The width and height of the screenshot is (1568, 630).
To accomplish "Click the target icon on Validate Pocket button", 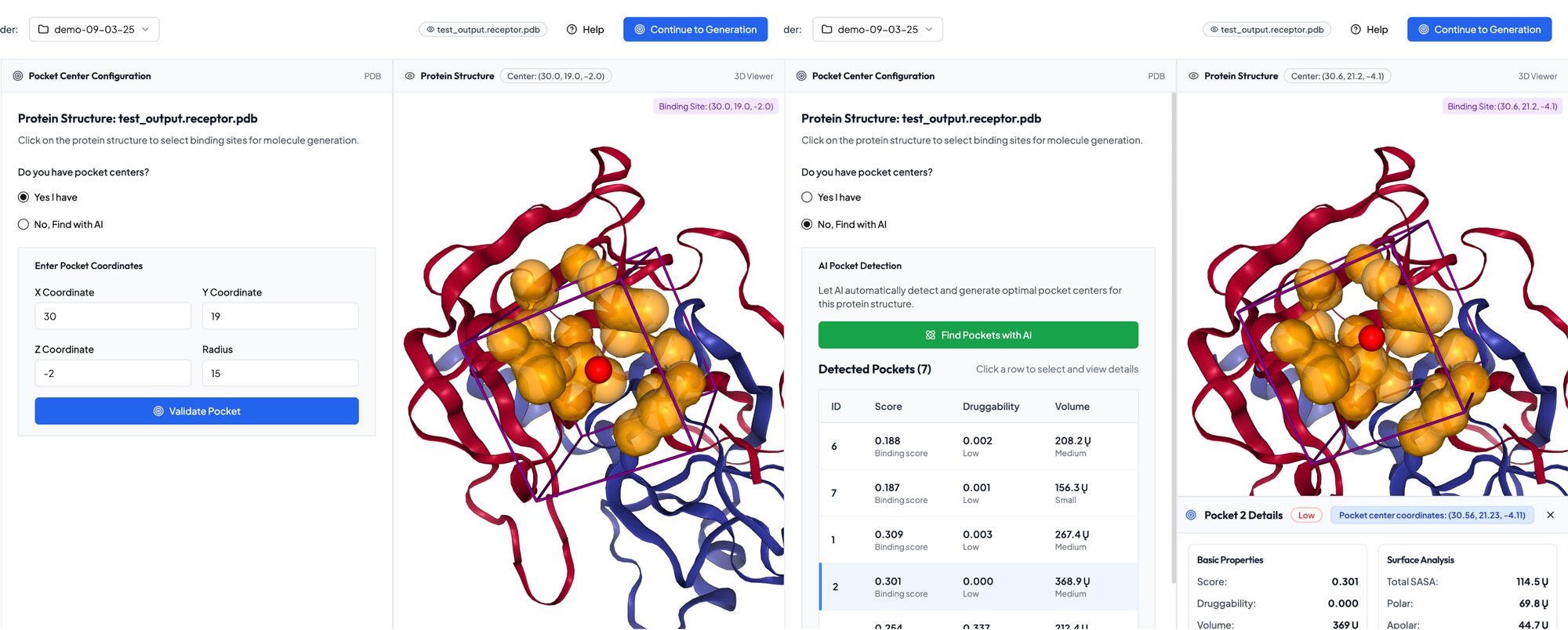I will (x=158, y=411).
